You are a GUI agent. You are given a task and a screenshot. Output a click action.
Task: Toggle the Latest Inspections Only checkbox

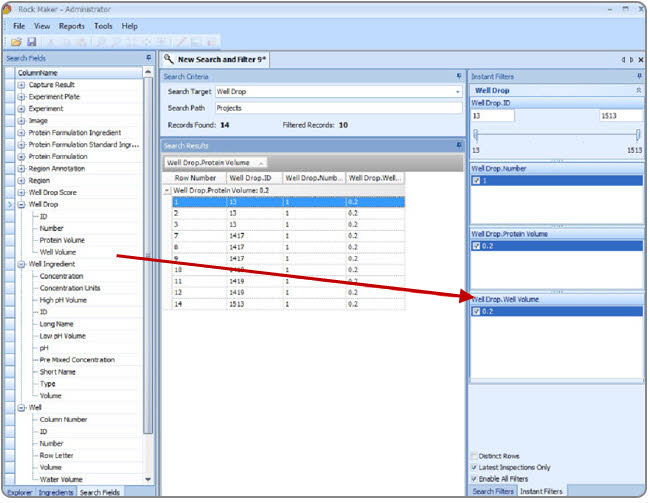474,467
